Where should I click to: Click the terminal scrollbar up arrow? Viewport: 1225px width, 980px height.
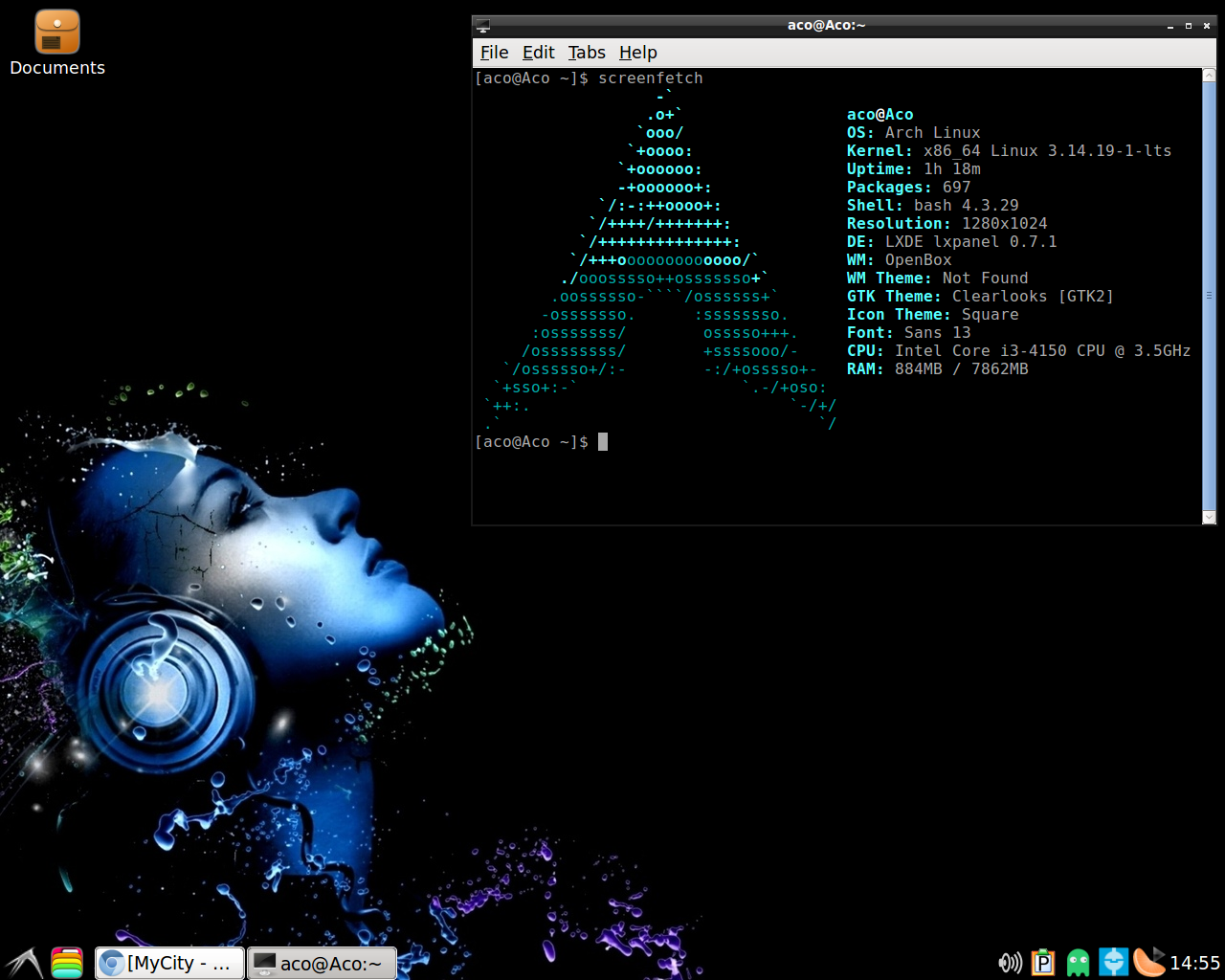(1209, 76)
